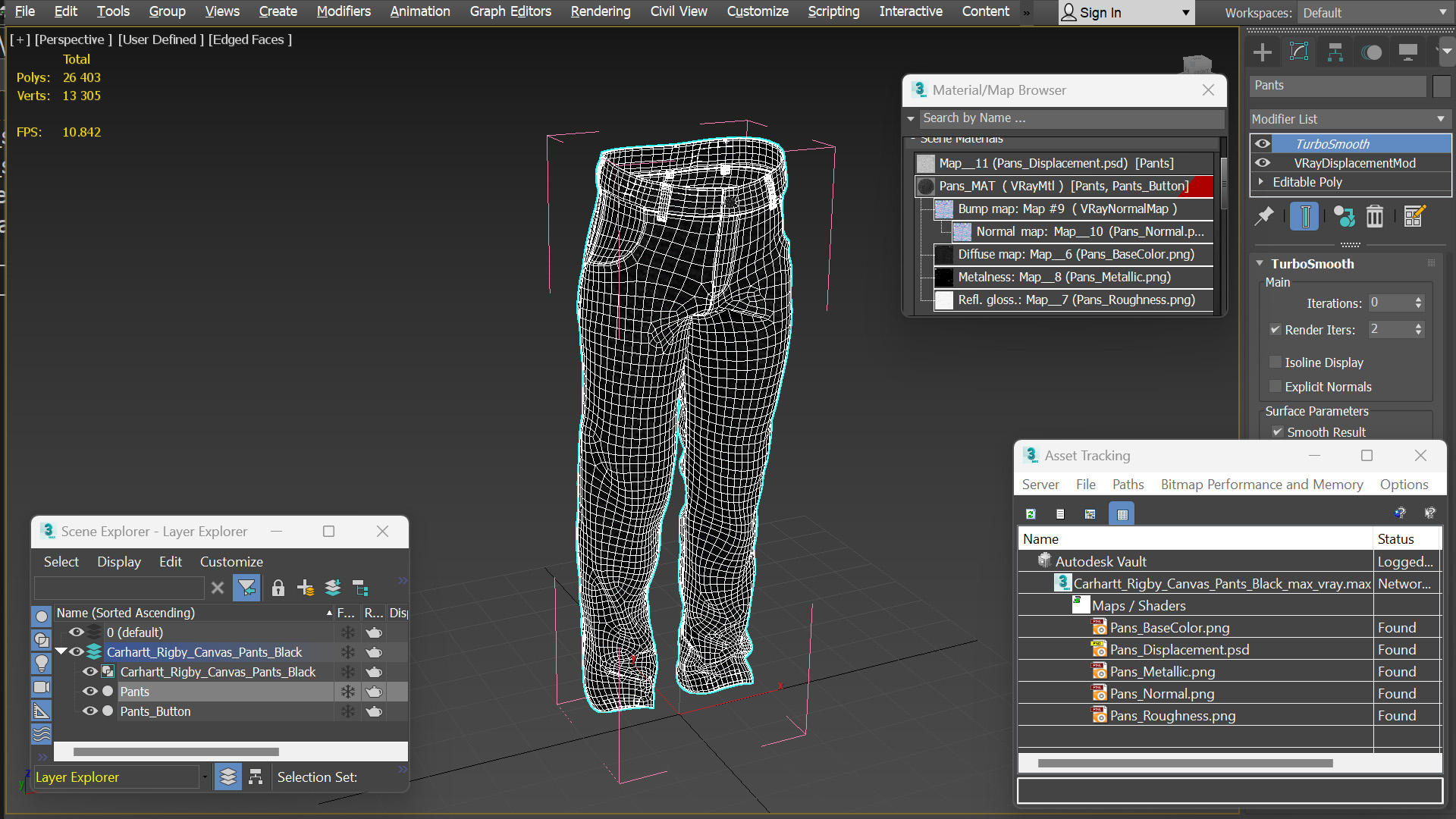The width and height of the screenshot is (1456, 819).
Task: Toggle Render Iters checkbox
Action: point(1276,330)
